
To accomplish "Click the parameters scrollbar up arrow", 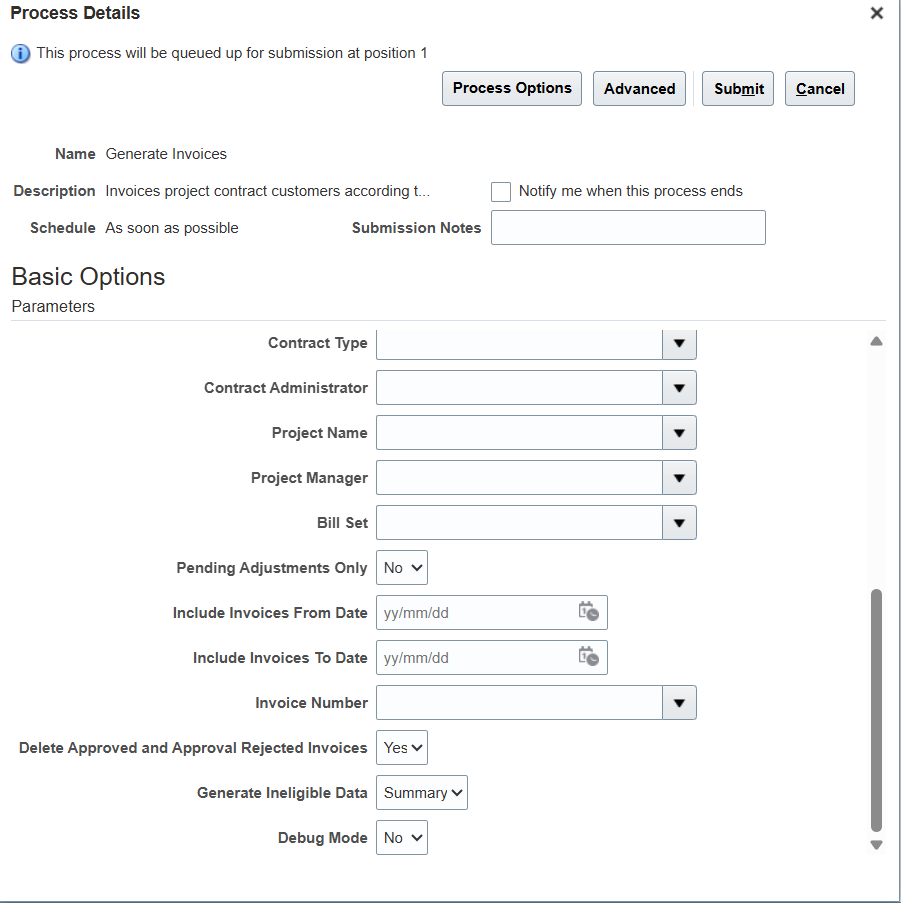I will pyautogui.click(x=876, y=342).
